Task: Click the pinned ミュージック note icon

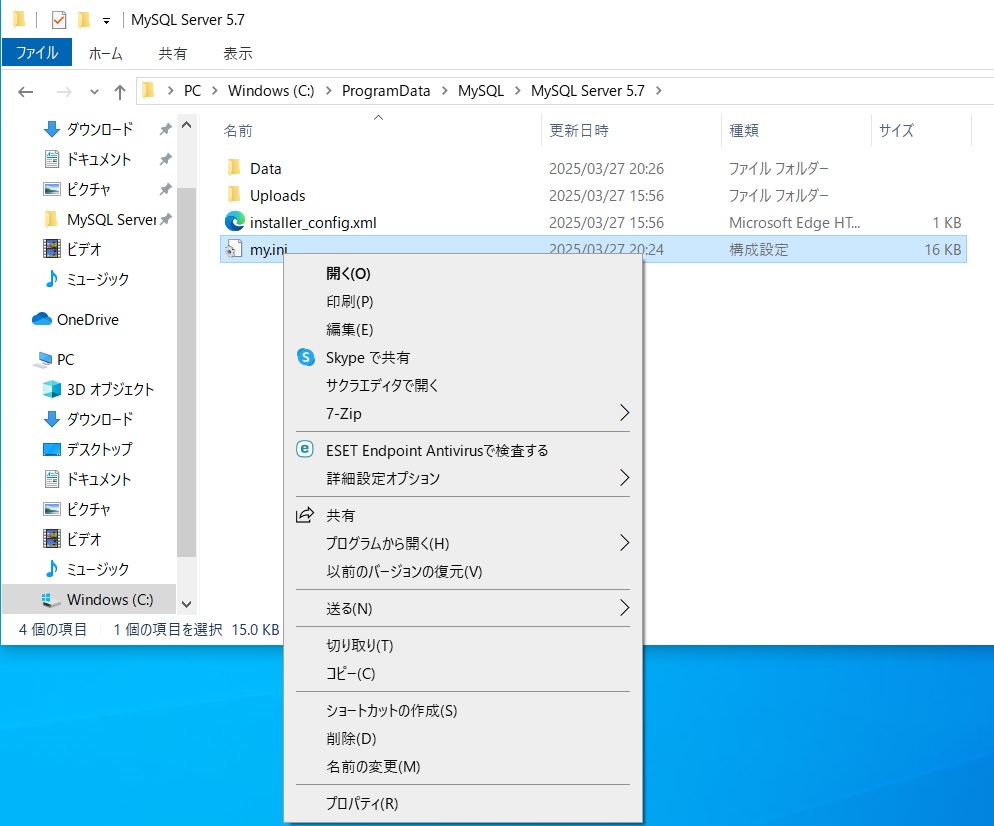Action: click(x=52, y=279)
